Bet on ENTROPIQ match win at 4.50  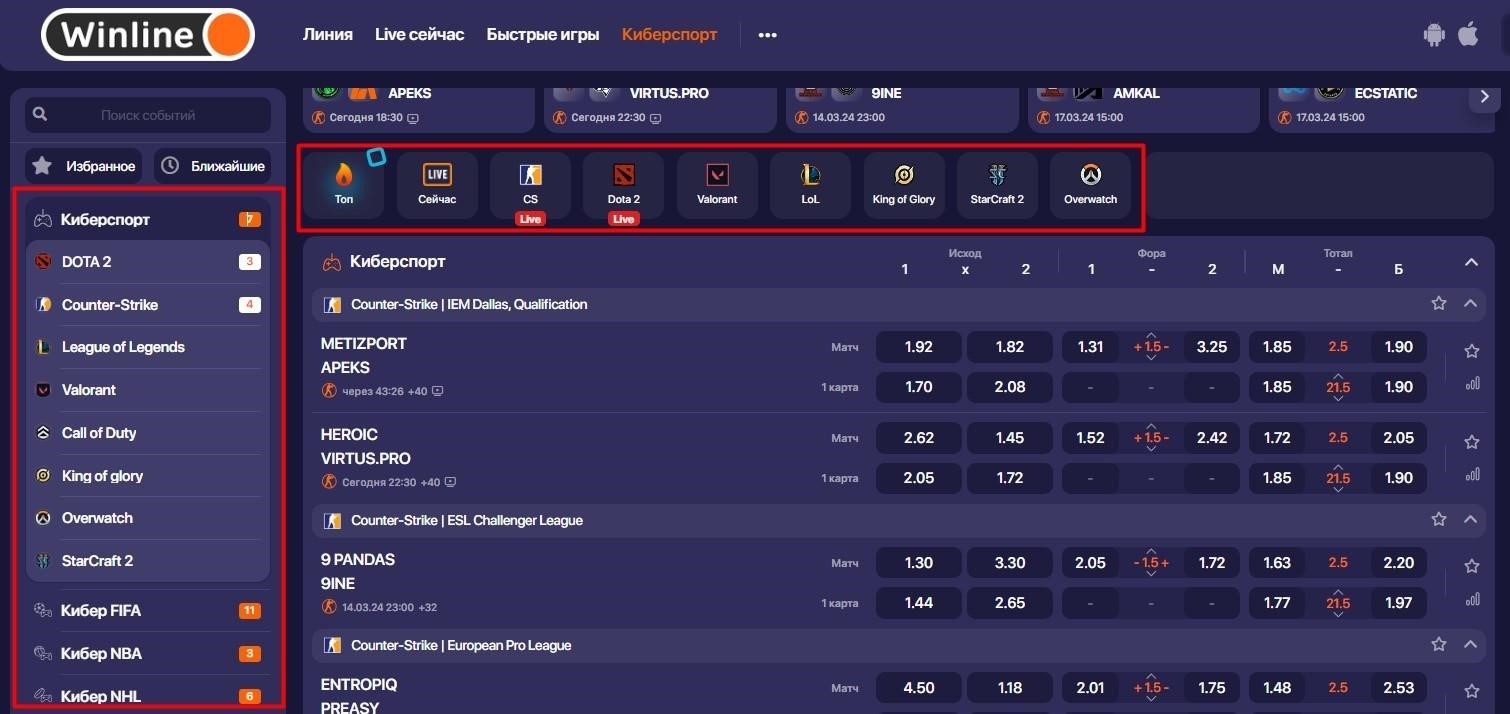tap(918, 688)
